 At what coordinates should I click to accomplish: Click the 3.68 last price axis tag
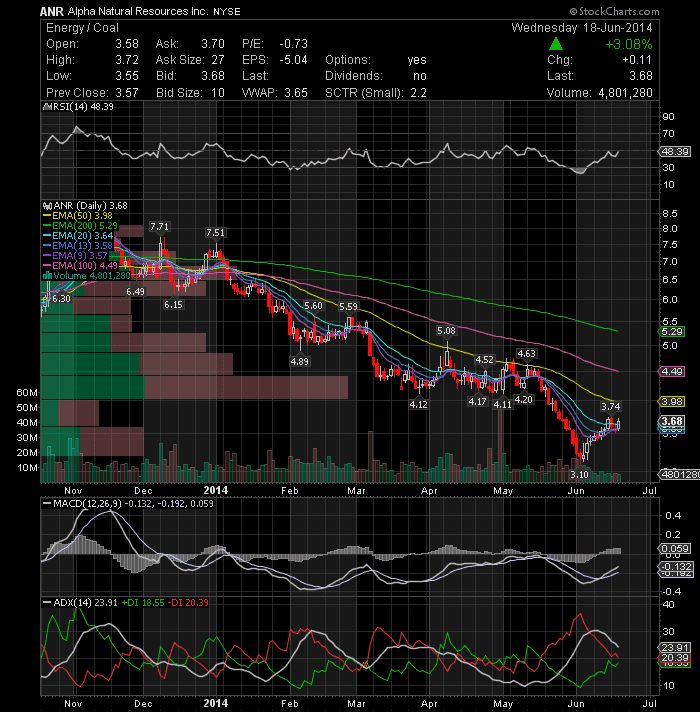point(672,421)
